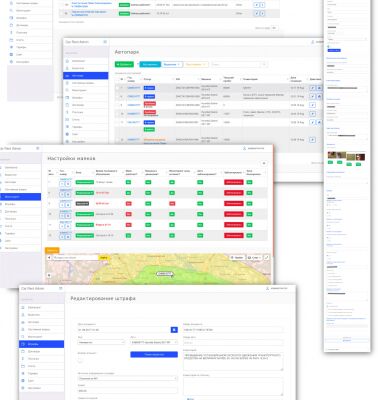Open user profile in Редактирование штрафа window header

(x=277, y=288)
